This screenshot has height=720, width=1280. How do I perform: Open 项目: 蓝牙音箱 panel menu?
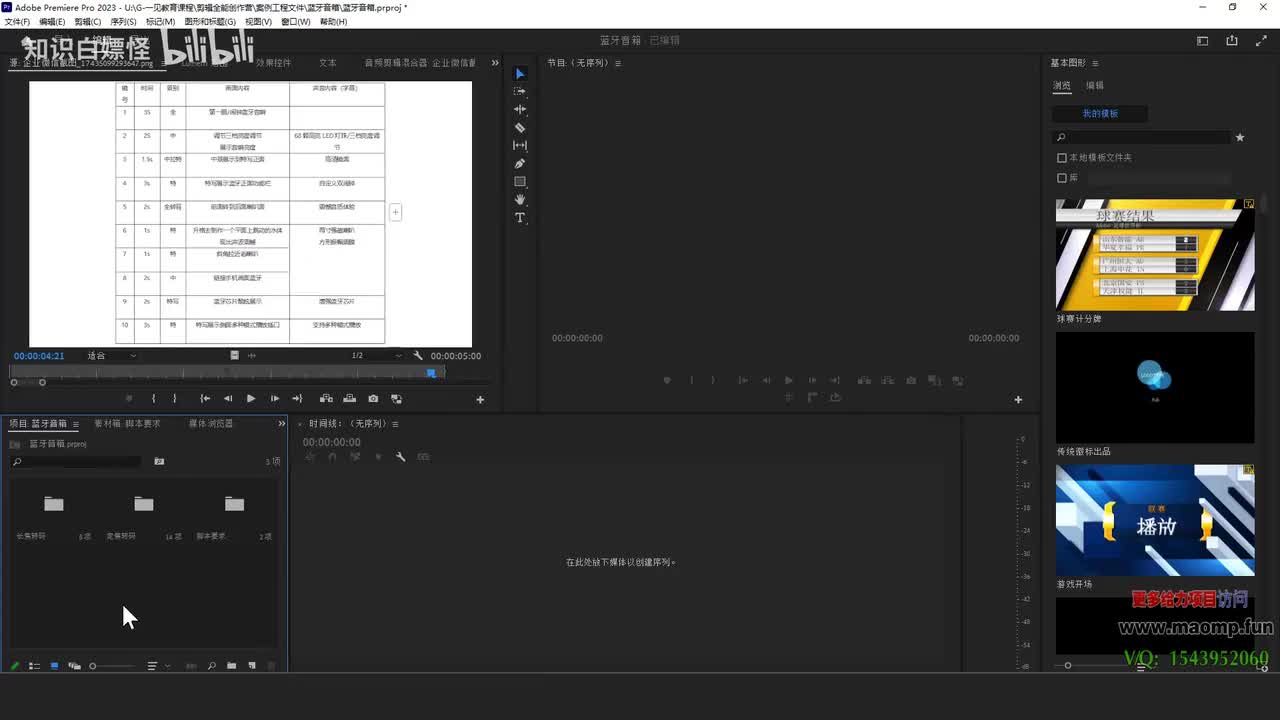click(77, 424)
